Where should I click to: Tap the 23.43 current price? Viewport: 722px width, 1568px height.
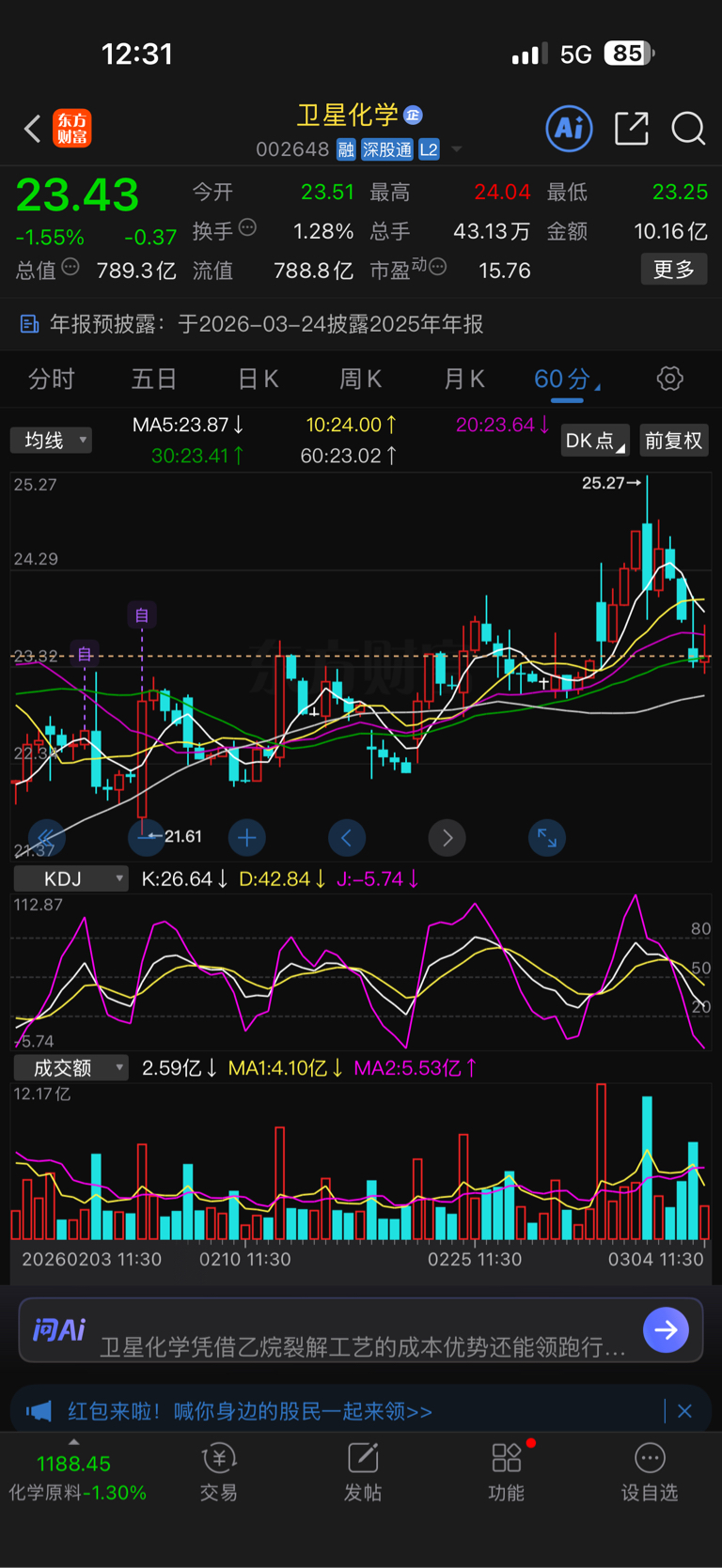(x=77, y=195)
